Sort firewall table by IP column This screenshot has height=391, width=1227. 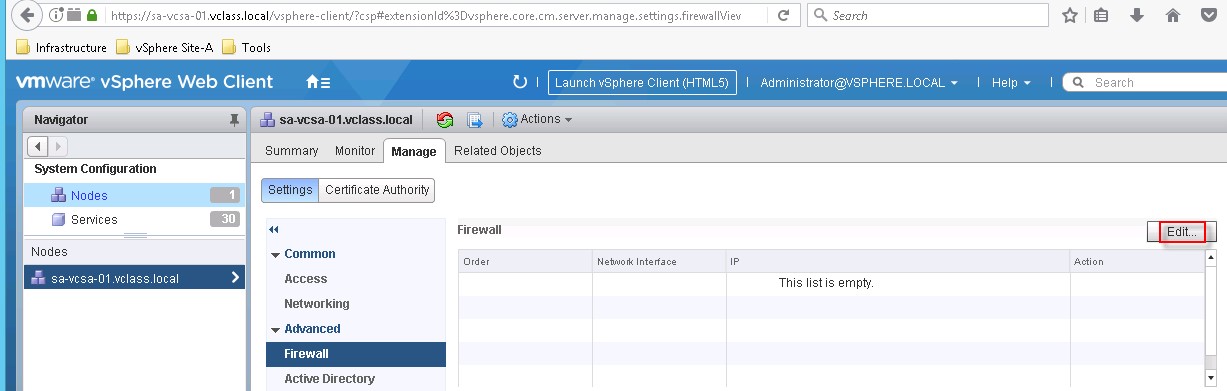[x=898, y=262]
